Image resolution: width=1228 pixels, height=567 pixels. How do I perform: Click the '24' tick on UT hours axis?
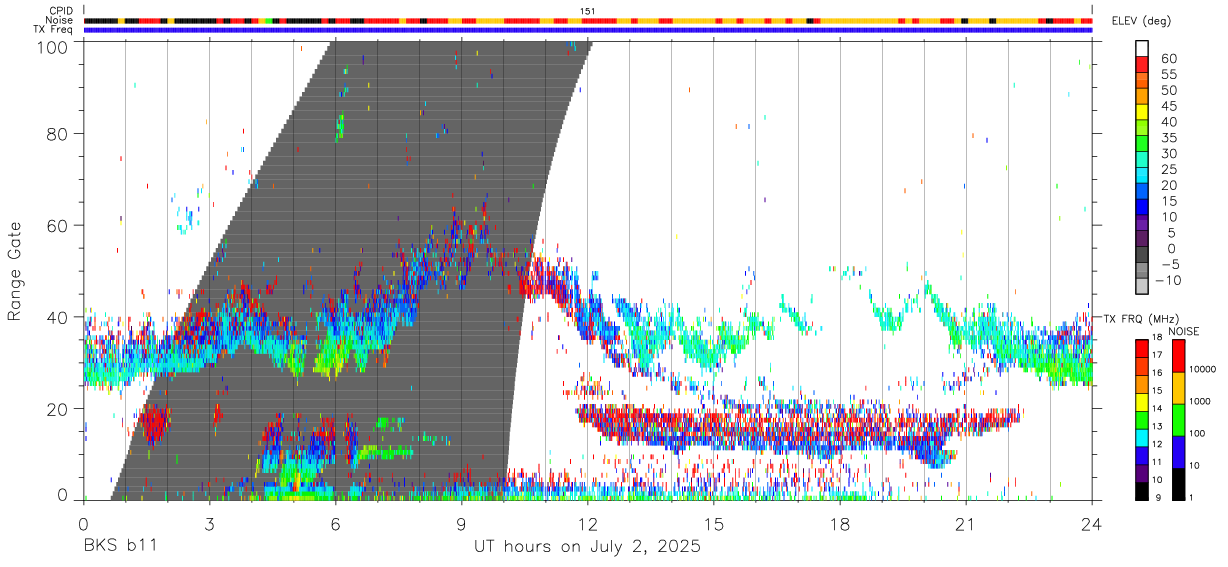1092,523
